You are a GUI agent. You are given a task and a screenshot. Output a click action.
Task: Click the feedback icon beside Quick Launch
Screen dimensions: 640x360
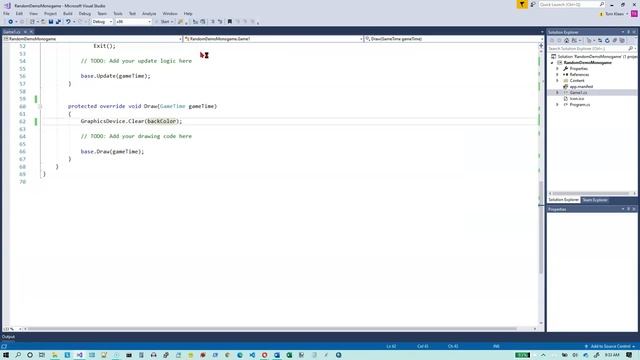[533, 4]
